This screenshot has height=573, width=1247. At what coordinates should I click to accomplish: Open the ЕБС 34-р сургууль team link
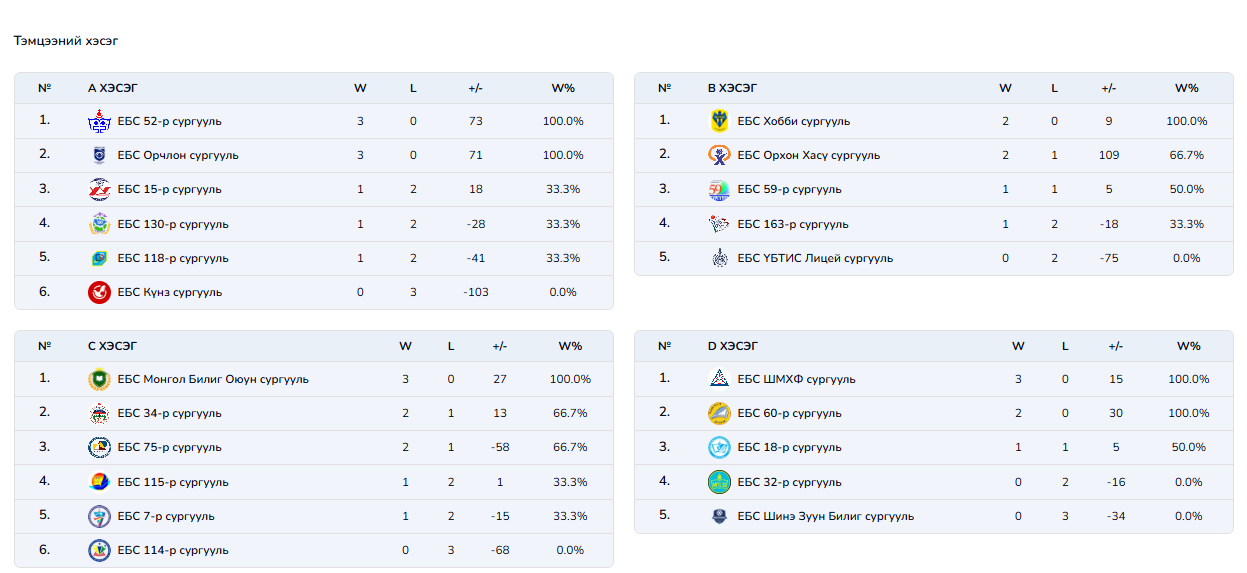coord(169,413)
